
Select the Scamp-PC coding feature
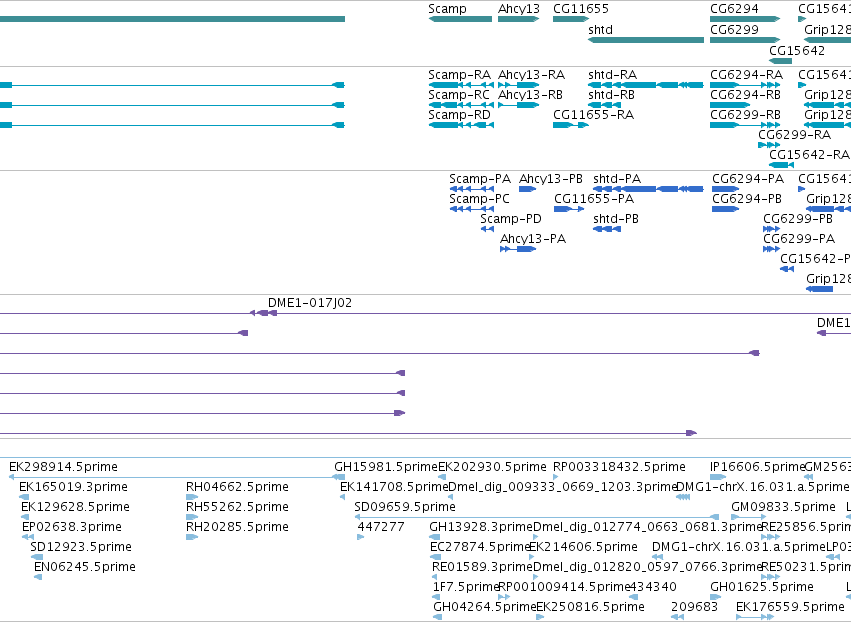click(472, 210)
